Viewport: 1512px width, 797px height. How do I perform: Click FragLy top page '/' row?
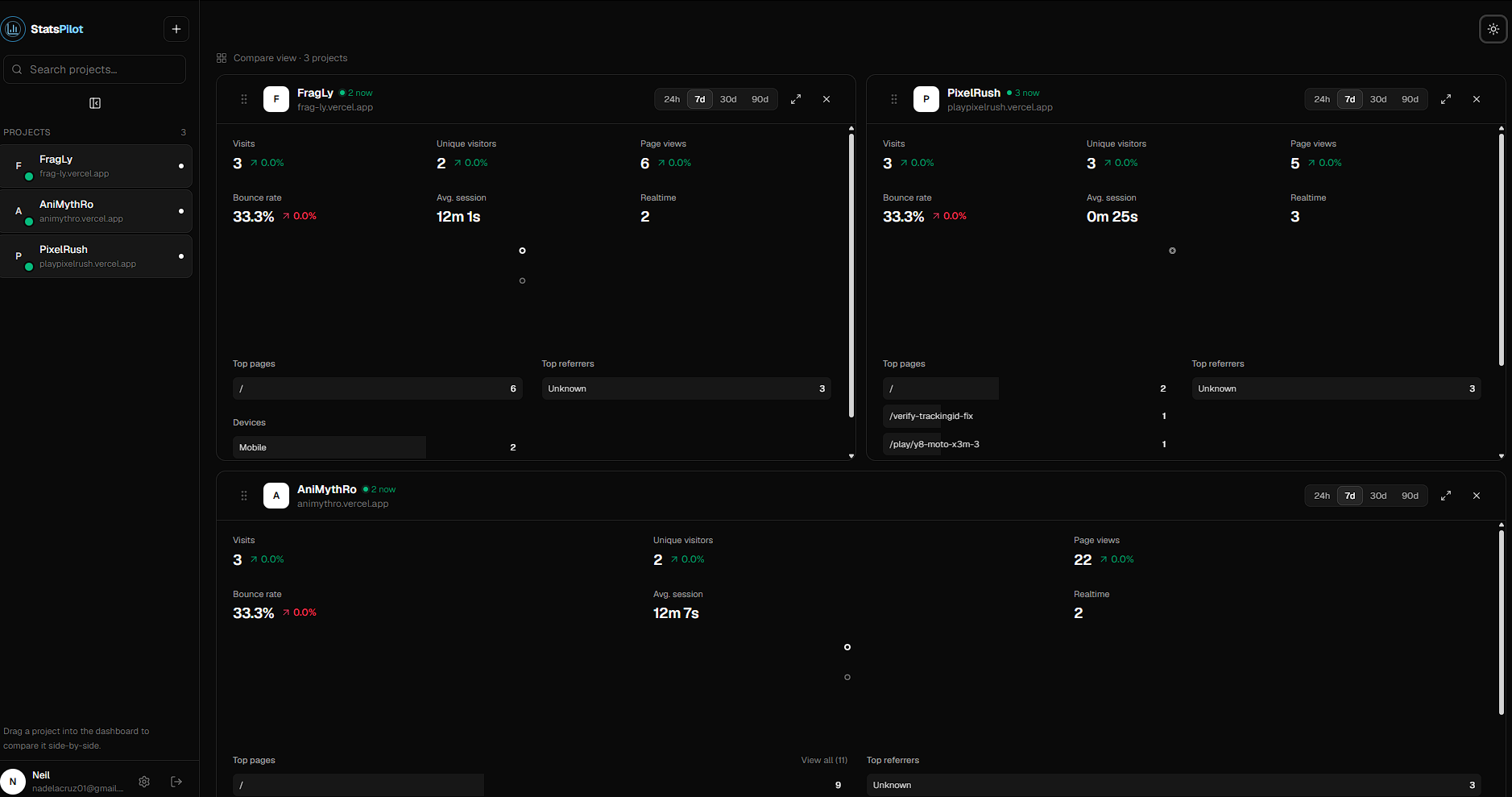377,388
